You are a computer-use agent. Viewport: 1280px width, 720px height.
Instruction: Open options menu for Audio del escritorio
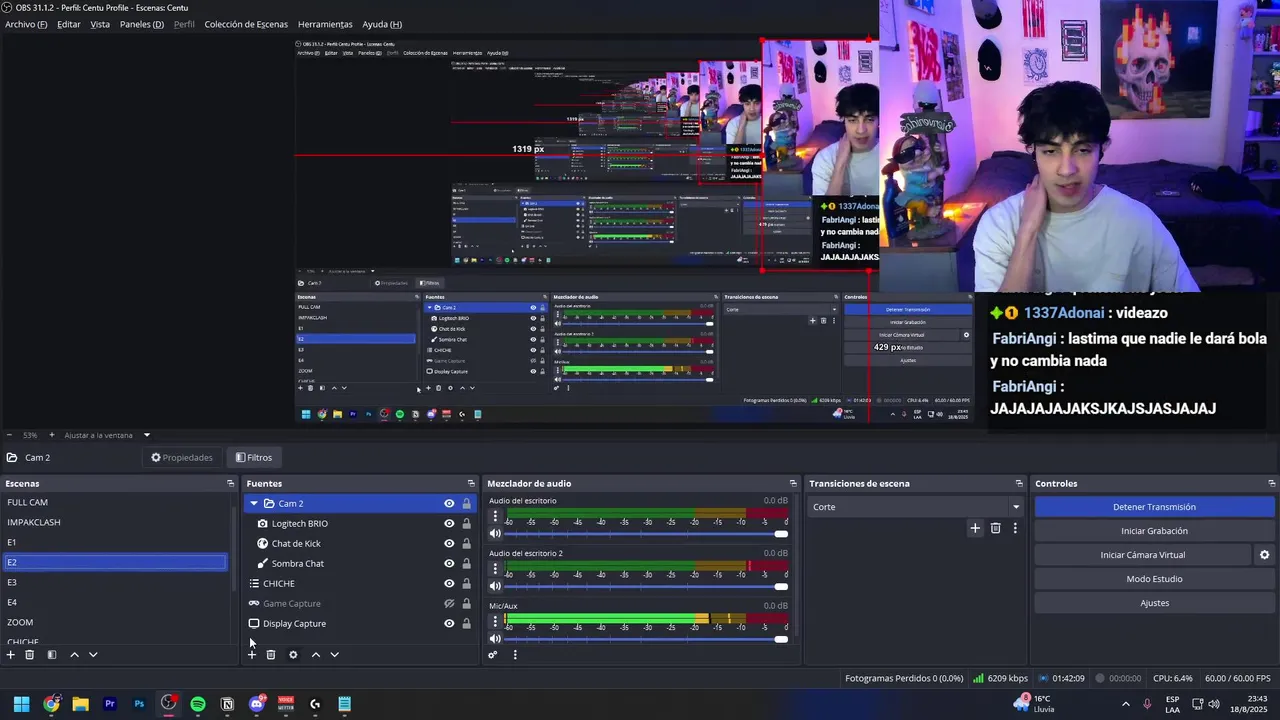[495, 517]
